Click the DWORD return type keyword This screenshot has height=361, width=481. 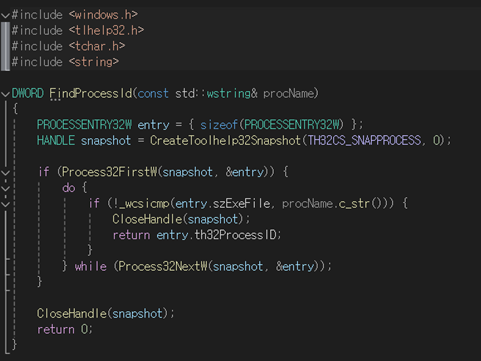(x=28, y=93)
